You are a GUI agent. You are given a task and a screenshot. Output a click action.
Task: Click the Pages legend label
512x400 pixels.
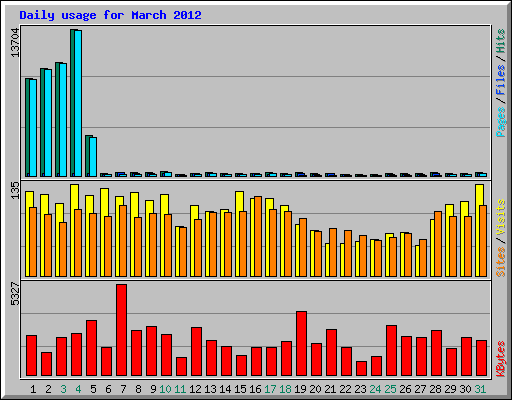click(x=501, y=122)
